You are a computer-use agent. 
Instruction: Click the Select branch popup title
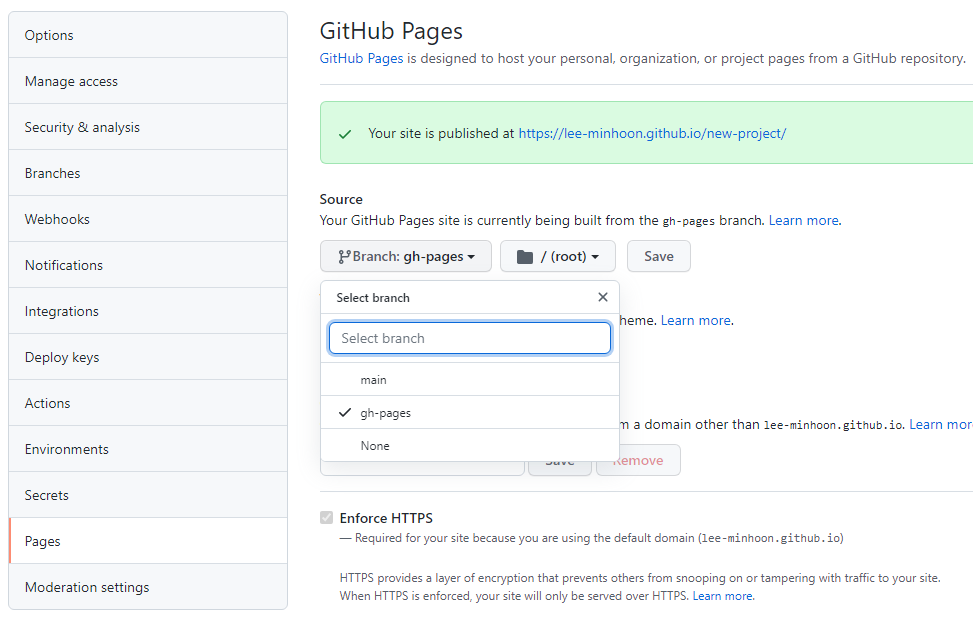click(x=373, y=298)
